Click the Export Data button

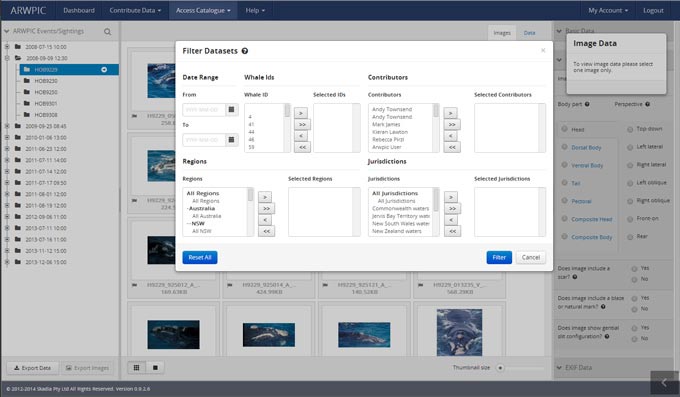(x=33, y=368)
